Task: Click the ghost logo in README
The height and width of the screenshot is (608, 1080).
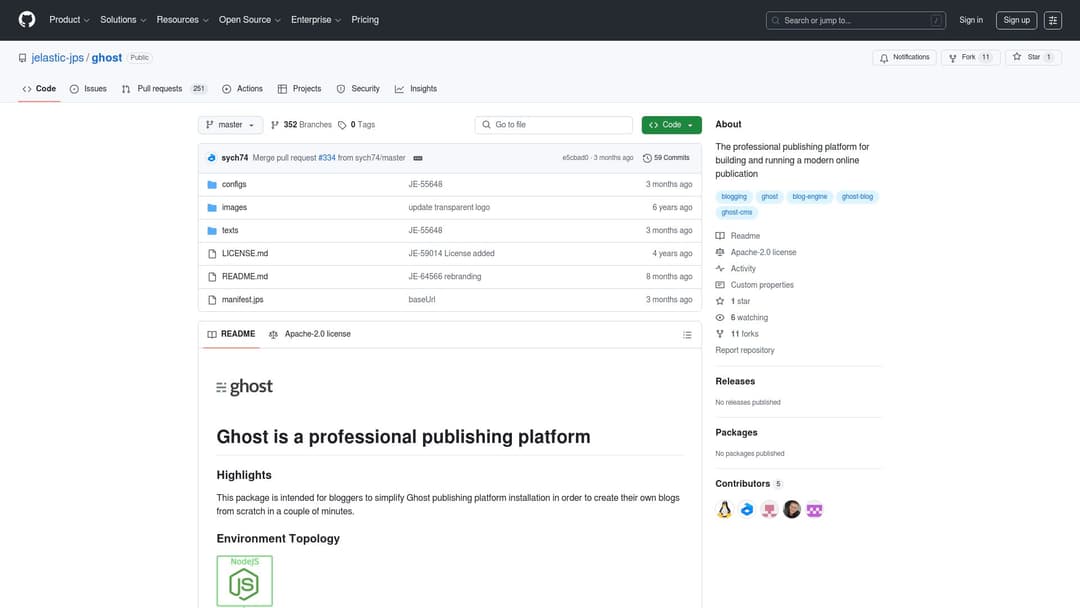Action: pyautogui.click(x=245, y=387)
